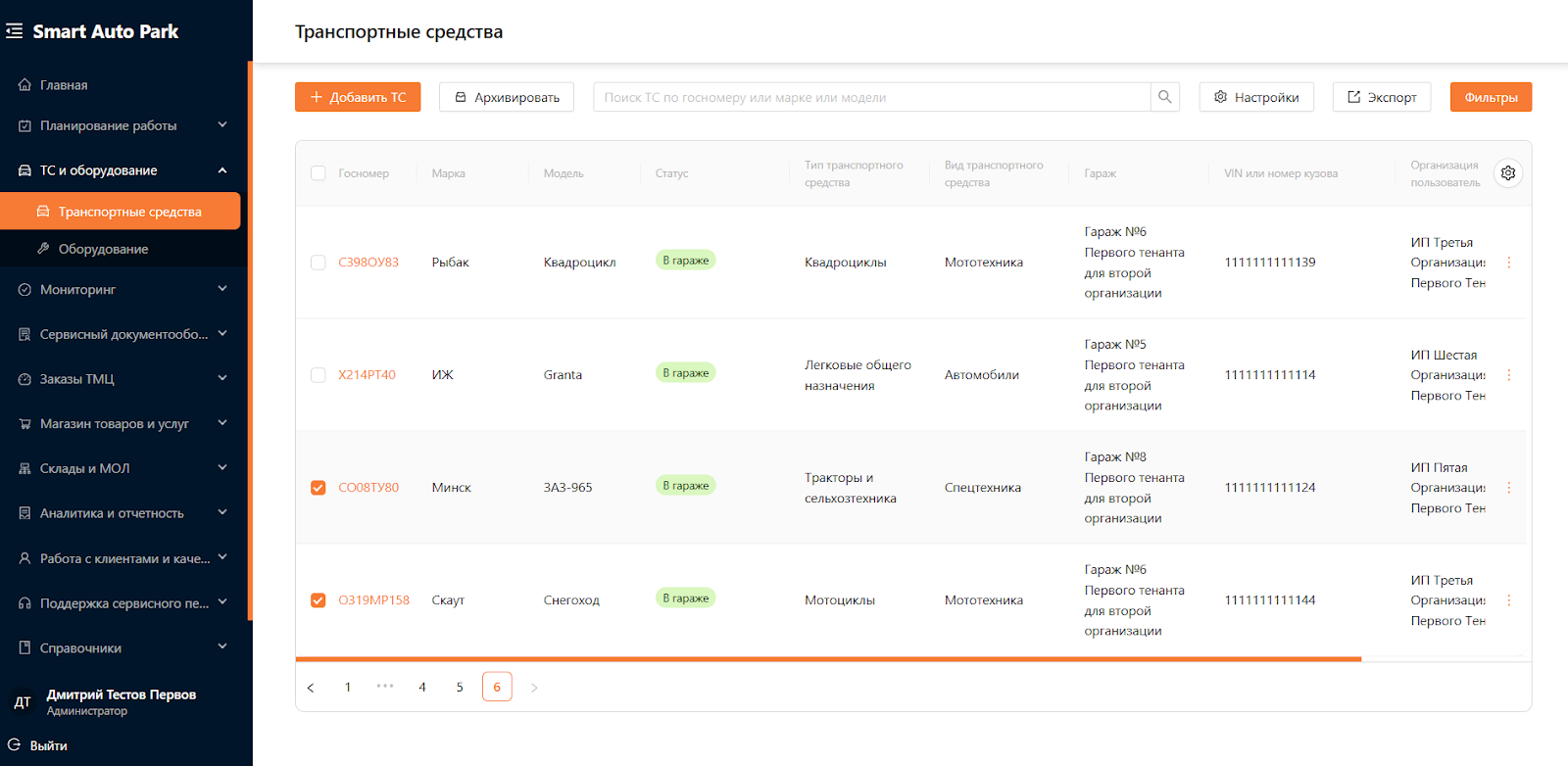
Task: Go to previous page arrow in pagination
Action: (x=311, y=688)
